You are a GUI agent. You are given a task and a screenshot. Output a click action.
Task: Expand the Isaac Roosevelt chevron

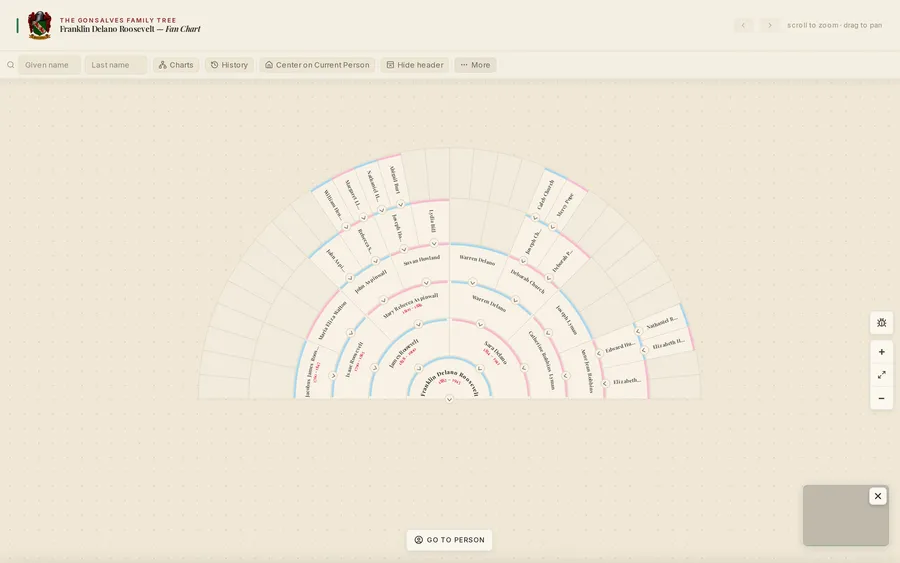pyautogui.click(x=374, y=367)
